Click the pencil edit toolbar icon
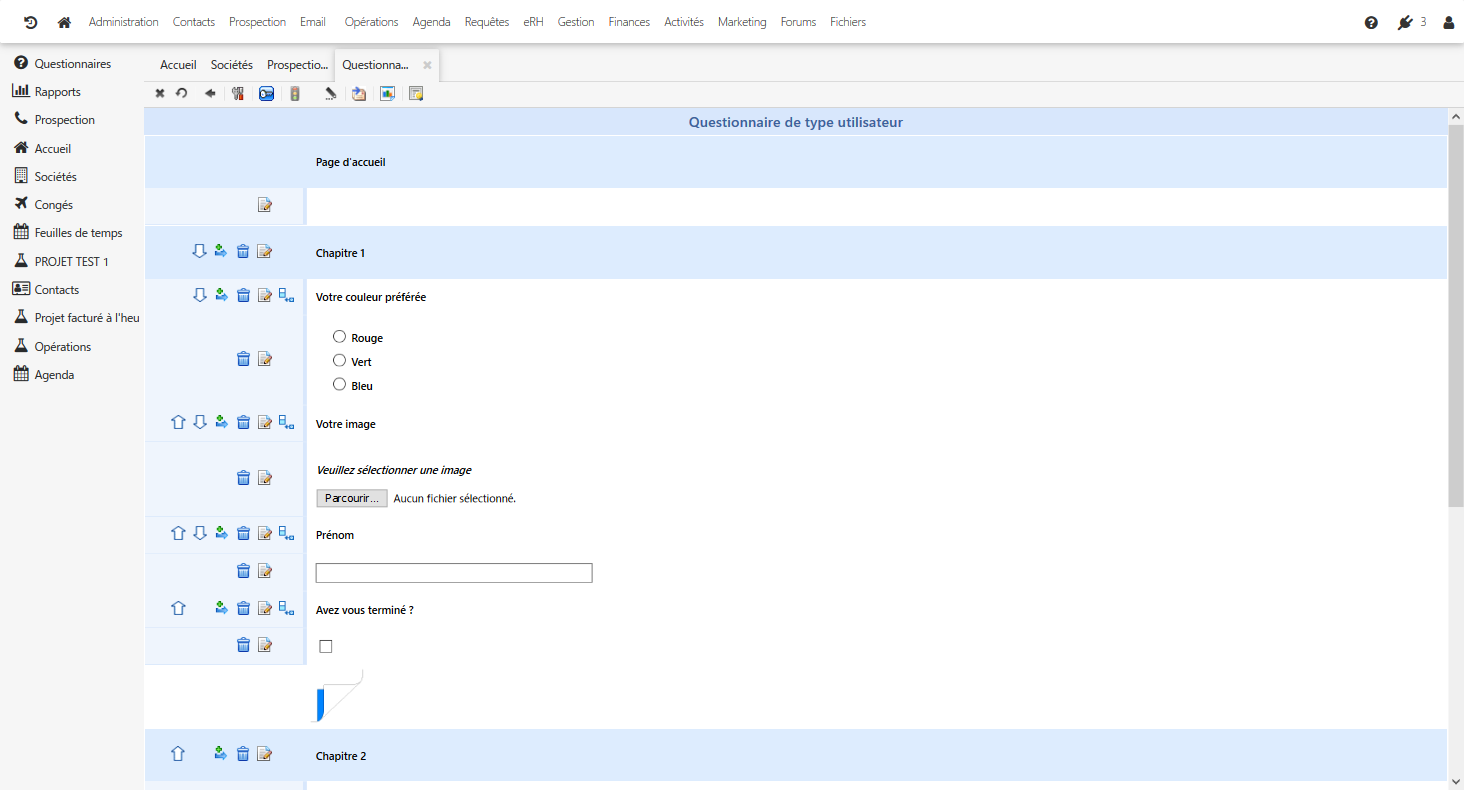 tap(330, 93)
